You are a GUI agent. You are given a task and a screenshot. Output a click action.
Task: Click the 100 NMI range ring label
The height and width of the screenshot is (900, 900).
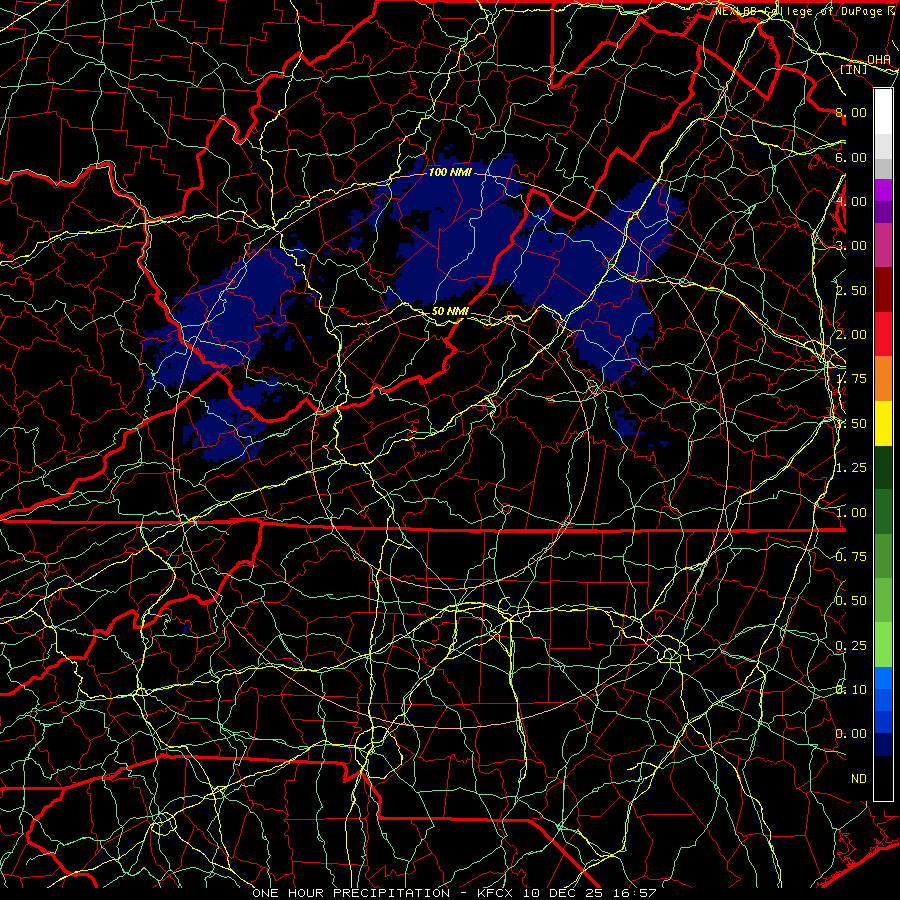[x=450, y=172]
